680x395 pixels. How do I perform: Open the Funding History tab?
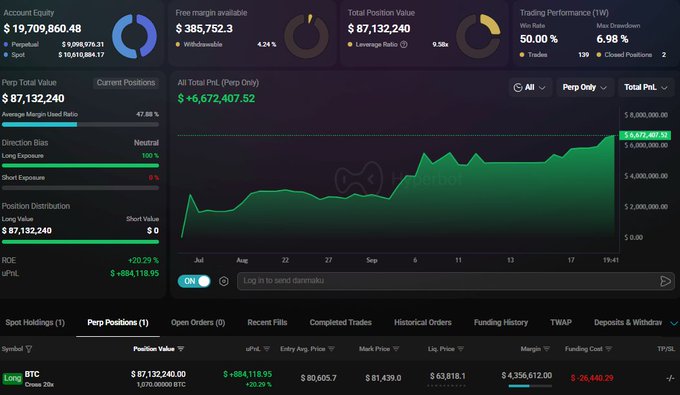coord(501,322)
